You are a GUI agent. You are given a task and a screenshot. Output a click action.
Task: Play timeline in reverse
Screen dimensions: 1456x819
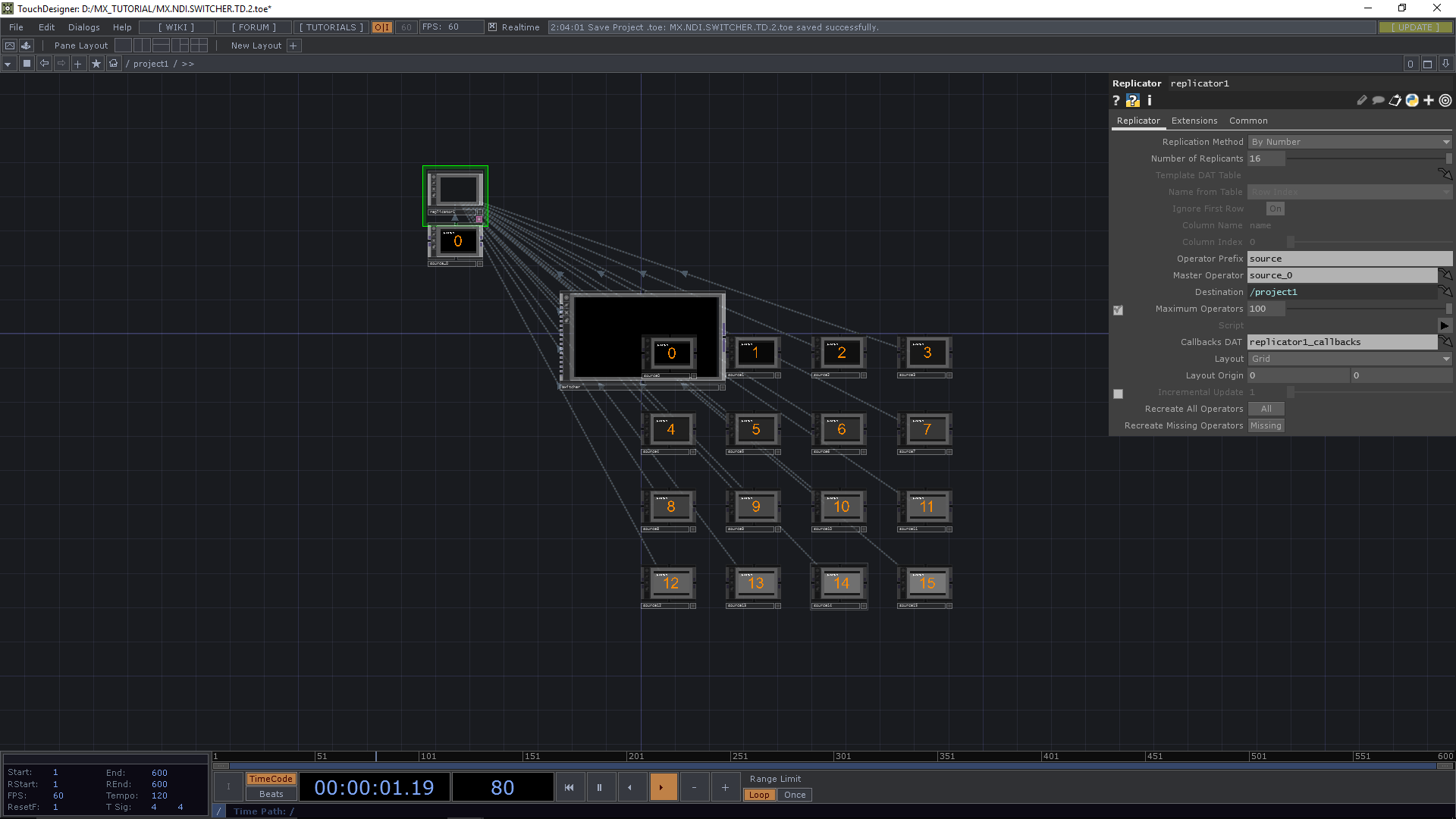630,787
